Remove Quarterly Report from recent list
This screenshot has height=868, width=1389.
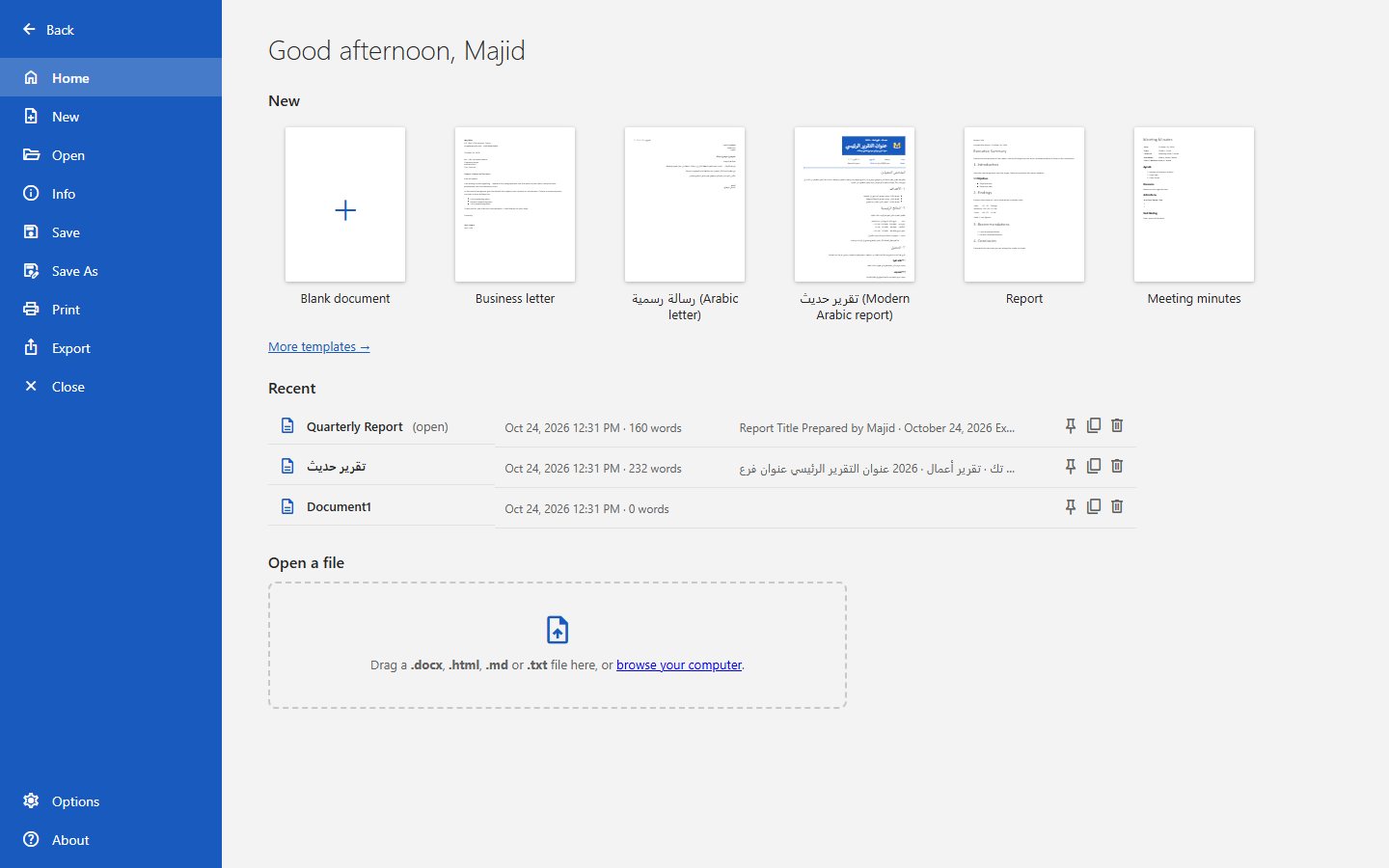[x=1117, y=426]
